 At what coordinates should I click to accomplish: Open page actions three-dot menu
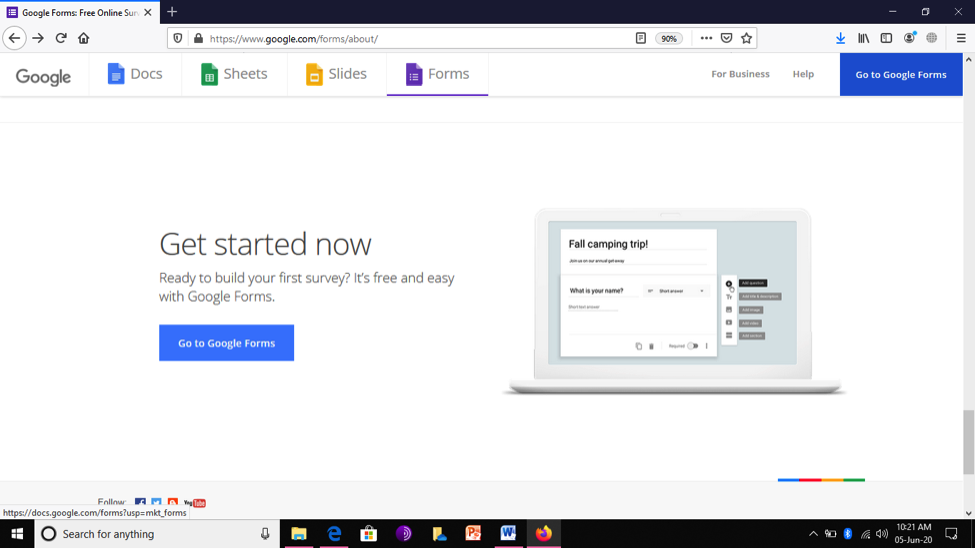[x=706, y=39]
